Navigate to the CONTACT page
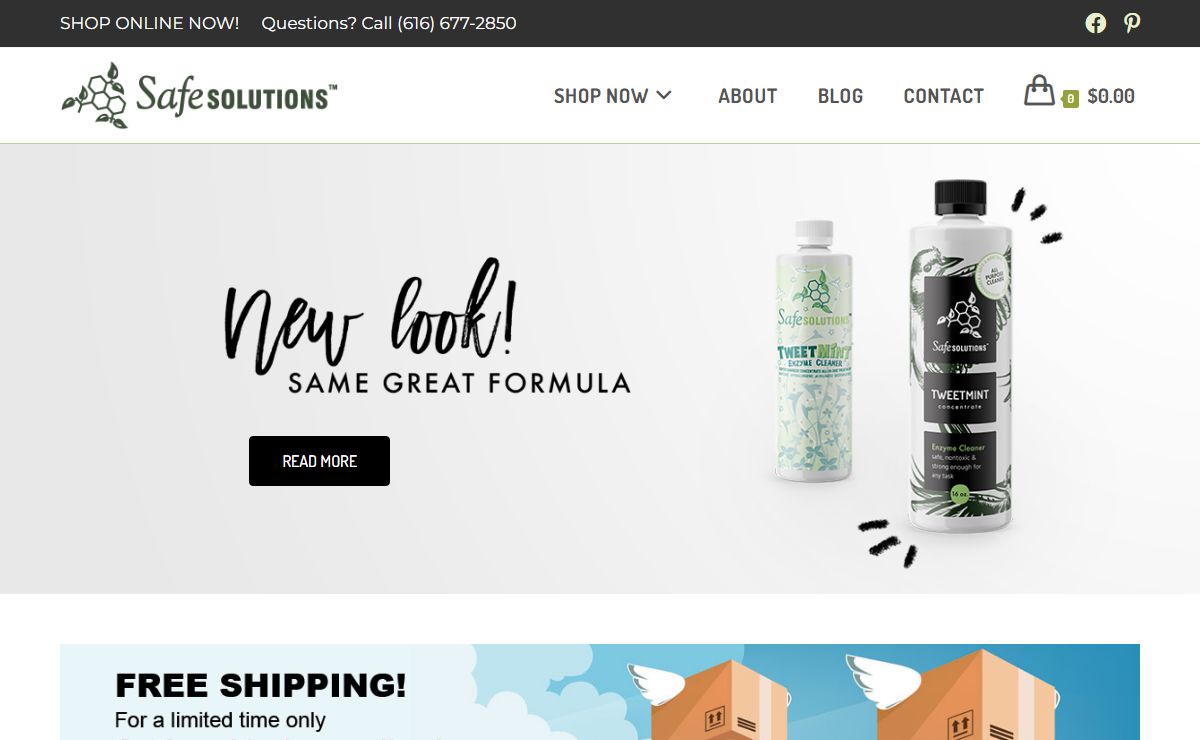The width and height of the screenshot is (1200, 740). click(943, 96)
